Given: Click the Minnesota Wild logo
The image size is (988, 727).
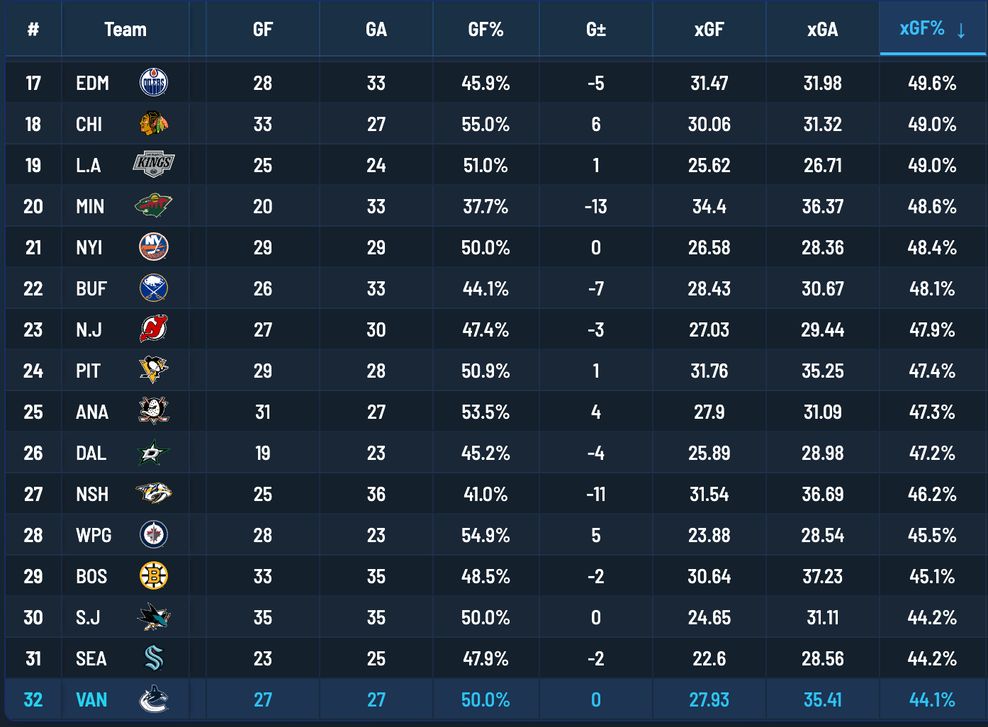Looking at the screenshot, I should (152, 206).
